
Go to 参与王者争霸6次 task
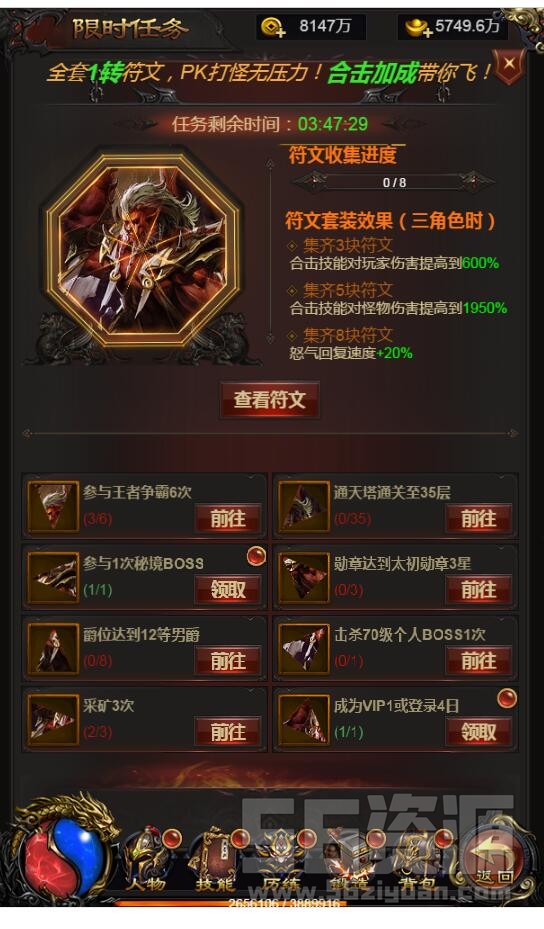click(x=228, y=518)
